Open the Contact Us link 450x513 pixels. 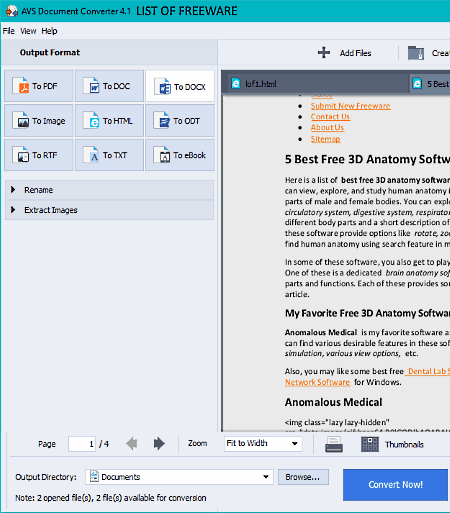click(330, 117)
